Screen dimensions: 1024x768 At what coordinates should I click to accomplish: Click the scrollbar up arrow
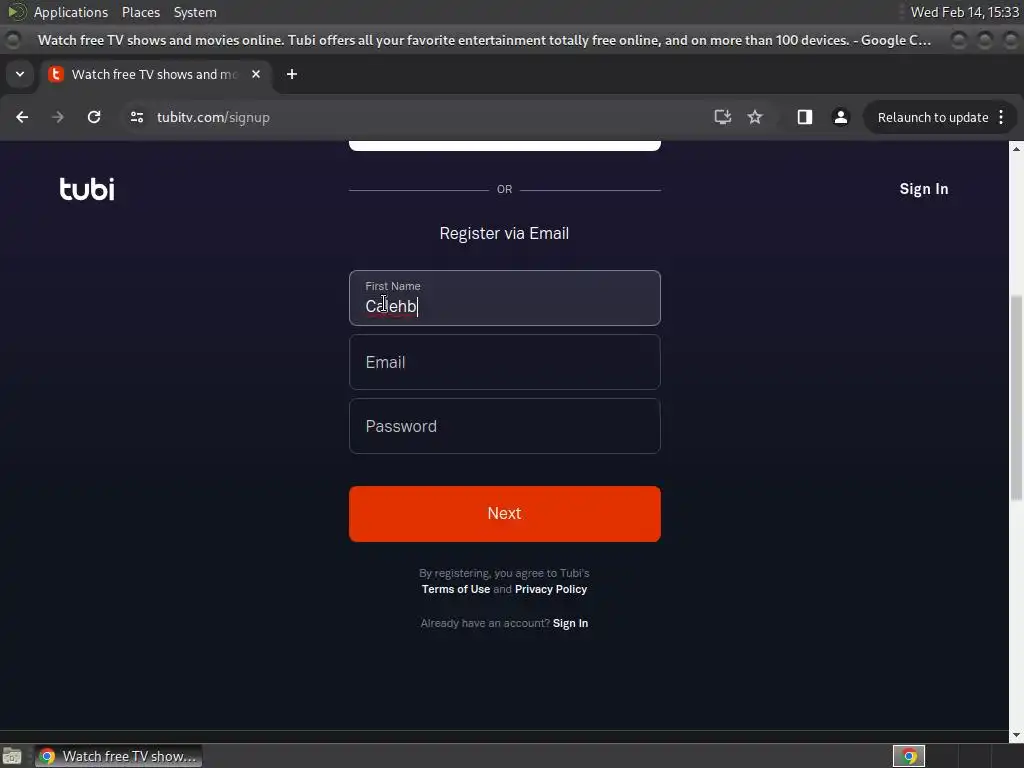pyautogui.click(x=1016, y=149)
